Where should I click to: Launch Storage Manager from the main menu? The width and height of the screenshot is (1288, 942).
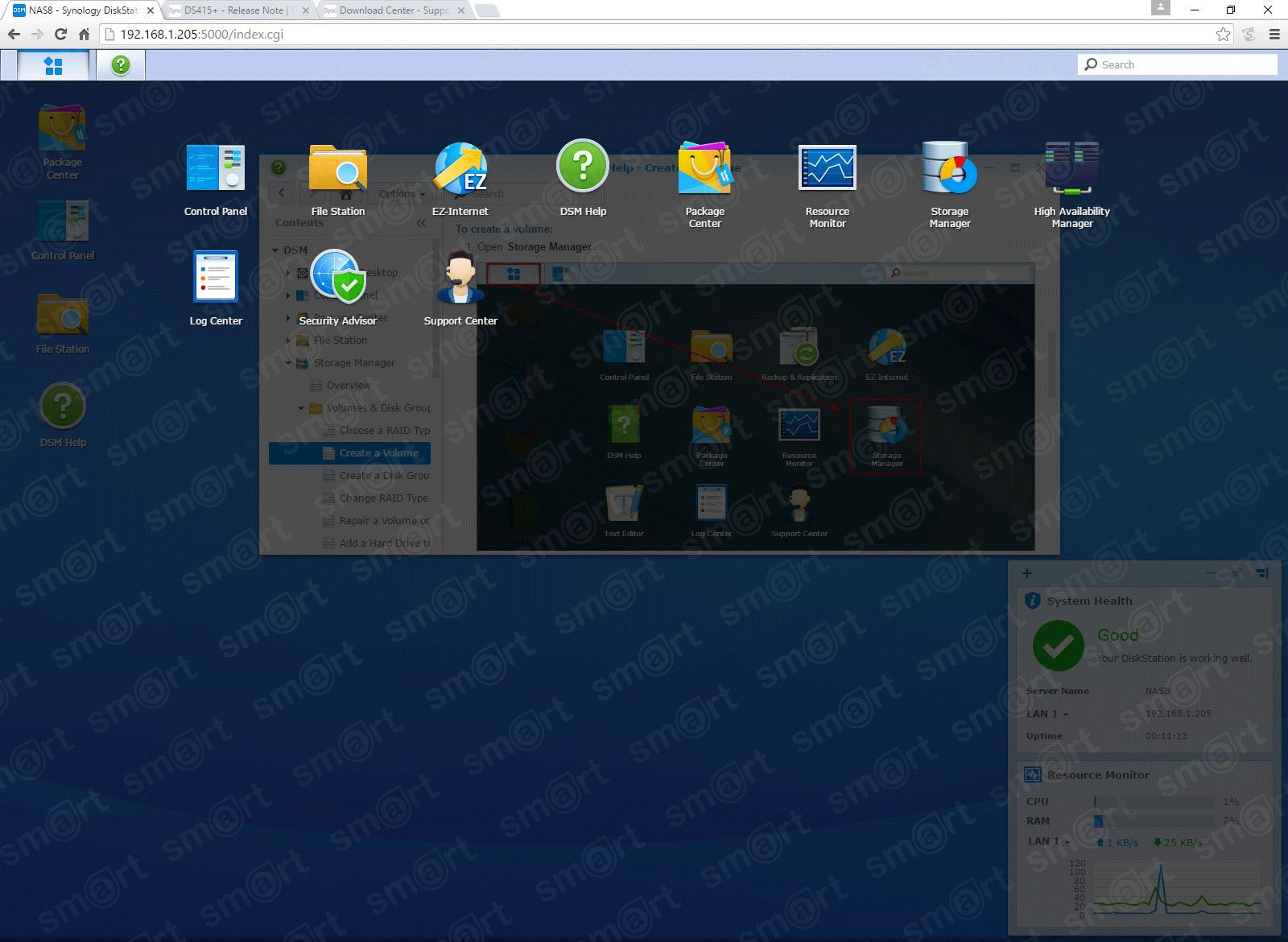pos(950,185)
